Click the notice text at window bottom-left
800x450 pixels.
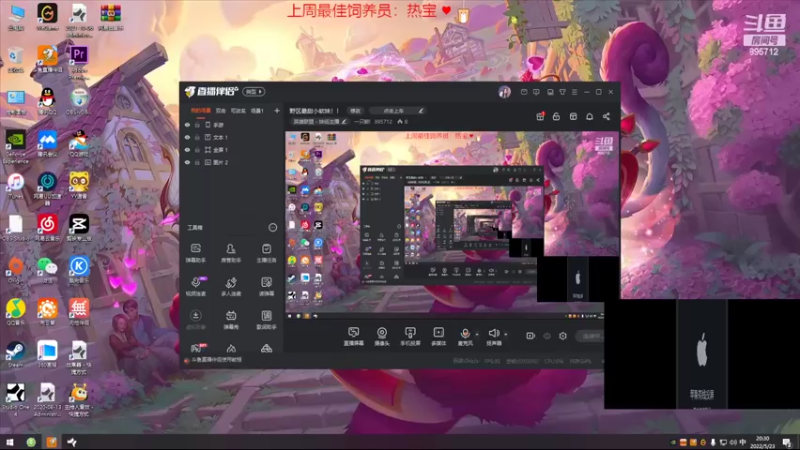click(x=217, y=360)
